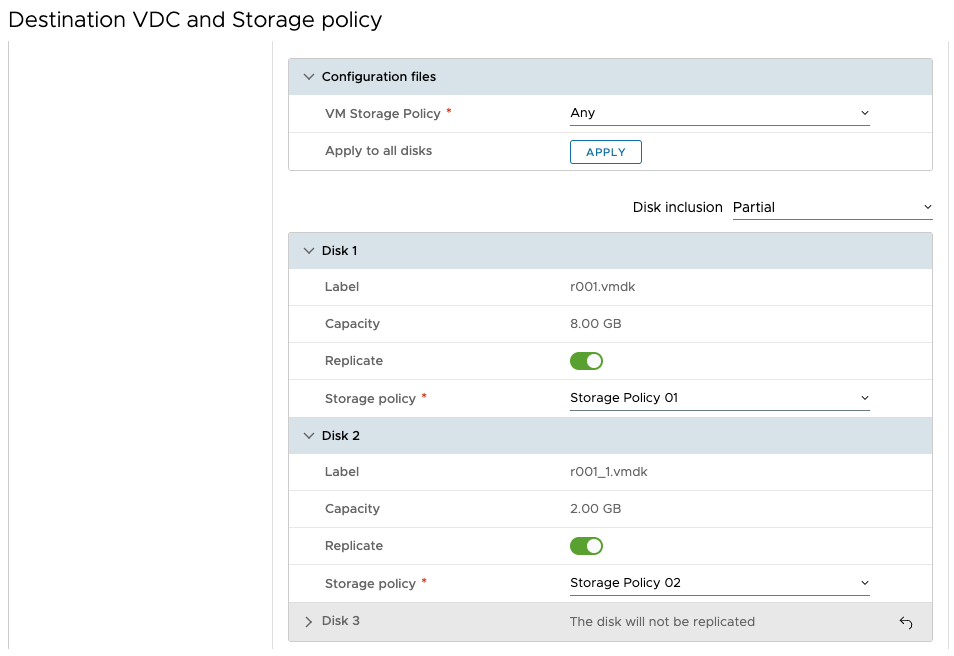Image resolution: width=954 pixels, height=656 pixels.
Task: Collapse the Configuration files section chevron
Action: tap(308, 77)
